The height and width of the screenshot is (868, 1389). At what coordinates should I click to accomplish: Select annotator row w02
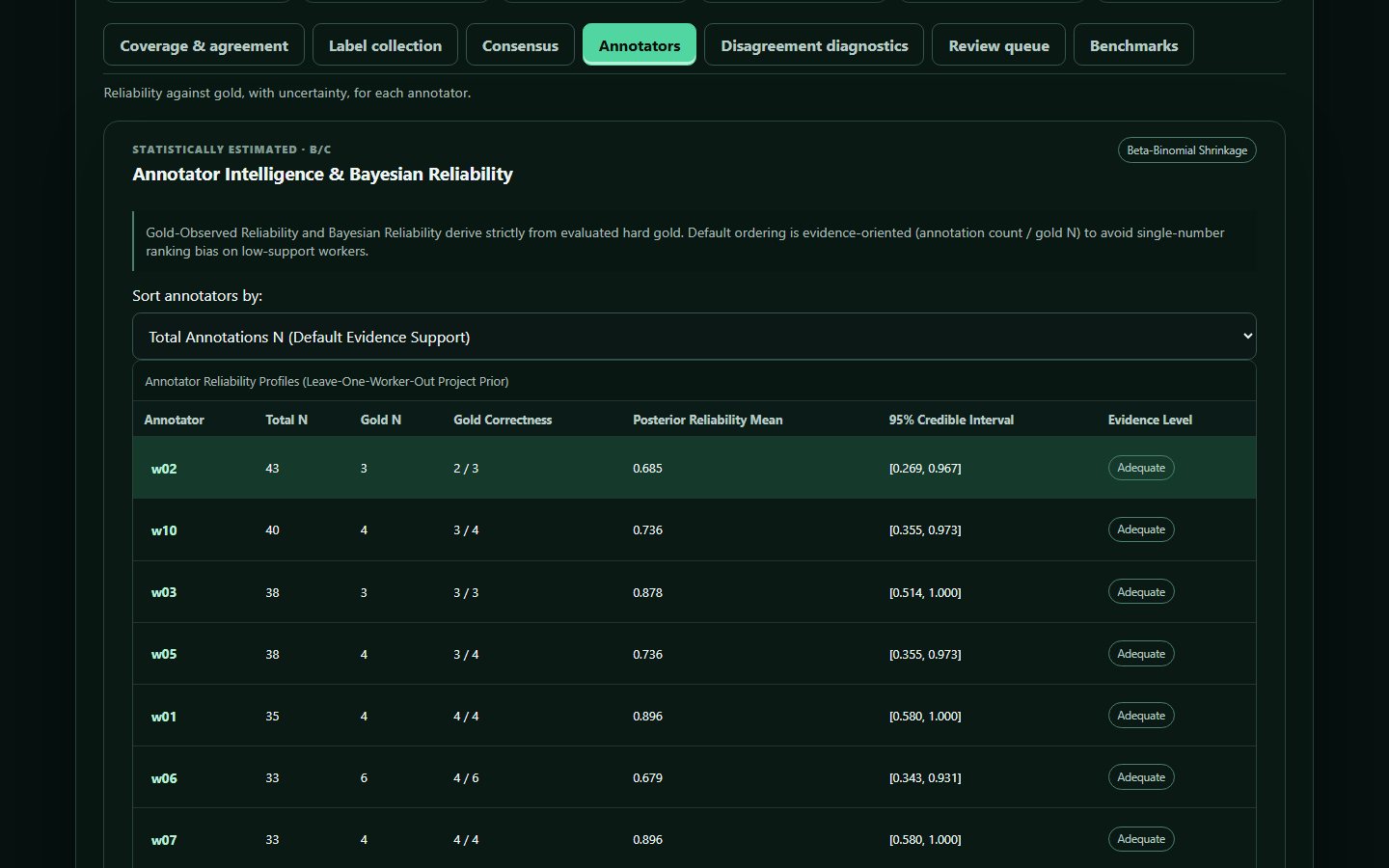pos(694,468)
